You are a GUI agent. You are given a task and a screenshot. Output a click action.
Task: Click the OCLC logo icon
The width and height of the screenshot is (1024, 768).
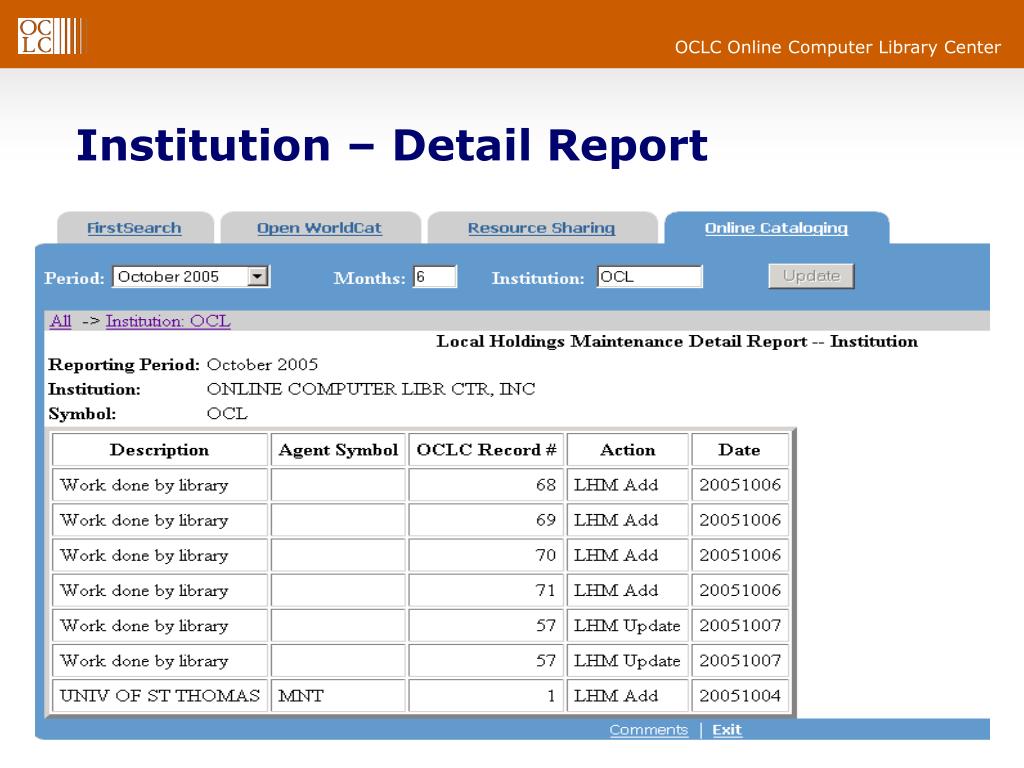[x=50, y=36]
